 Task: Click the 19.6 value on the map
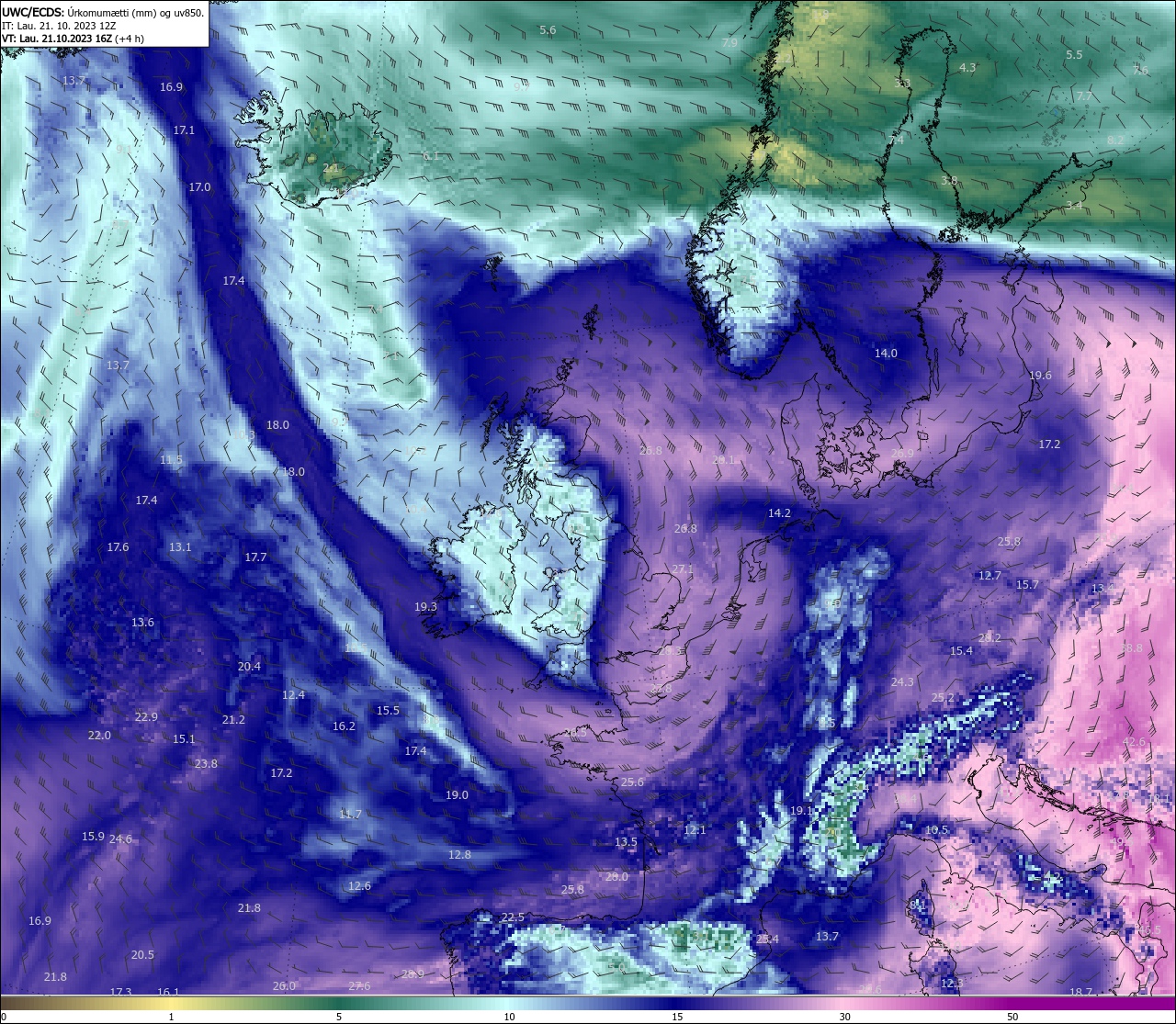point(1040,375)
